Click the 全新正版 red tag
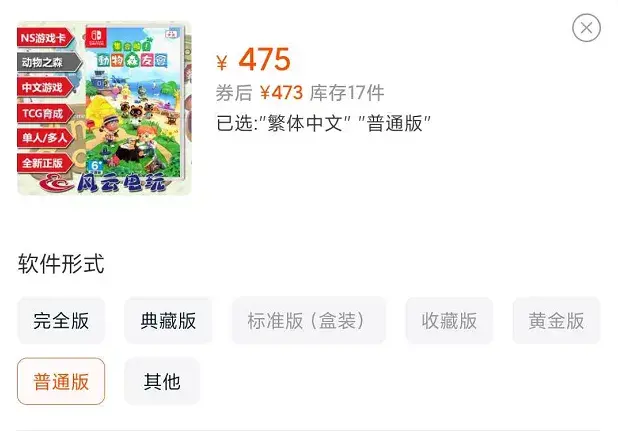Screen dimensions: 618x431 point(46,163)
